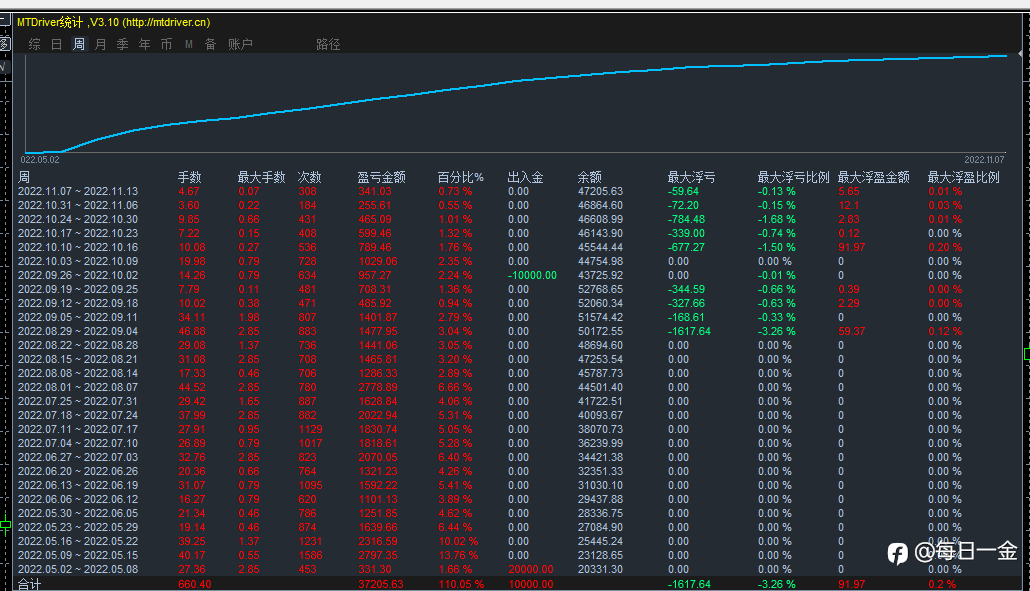Click the trade count 1586

tap(310, 555)
